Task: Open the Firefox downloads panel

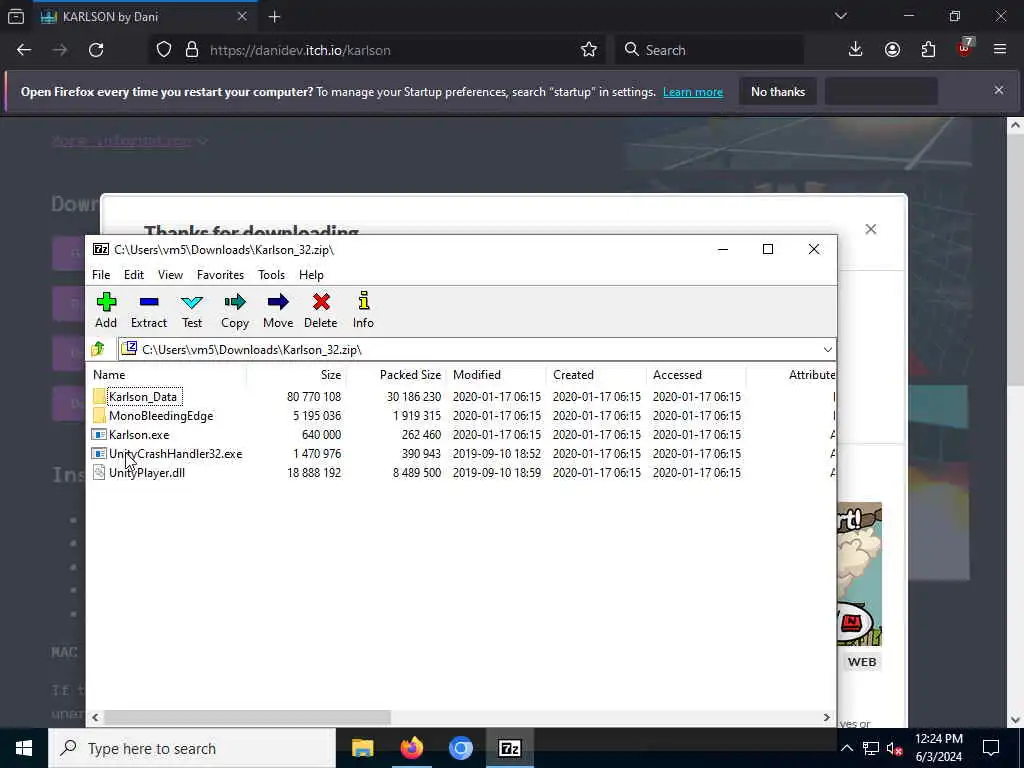Action: coord(856,50)
